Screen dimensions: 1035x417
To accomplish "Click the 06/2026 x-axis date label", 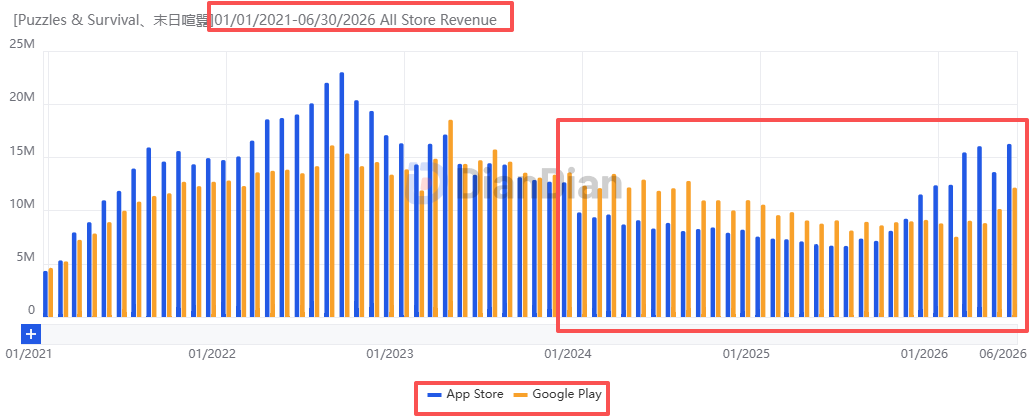I will [x=1002, y=354].
